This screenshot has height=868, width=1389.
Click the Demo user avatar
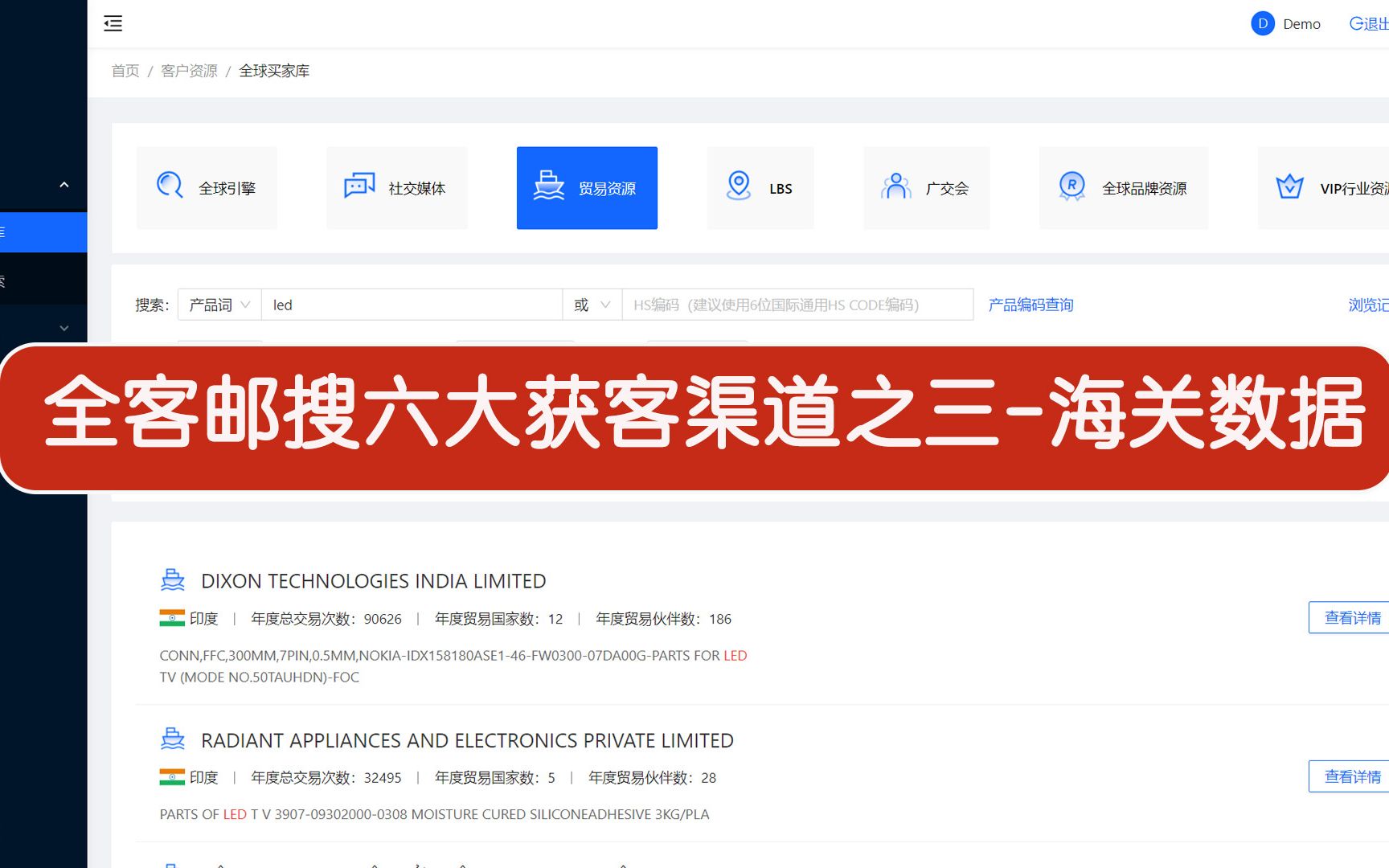tap(1261, 23)
